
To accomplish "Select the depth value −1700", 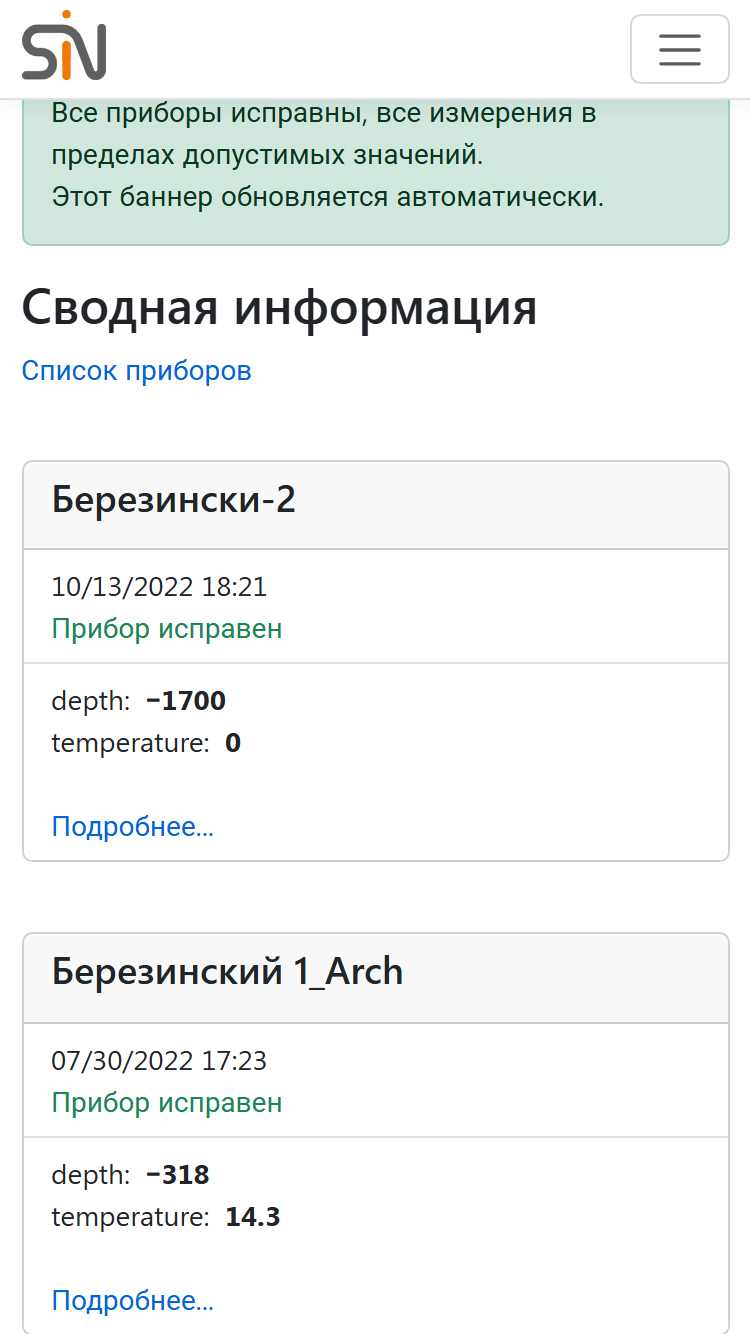I will point(186,701).
